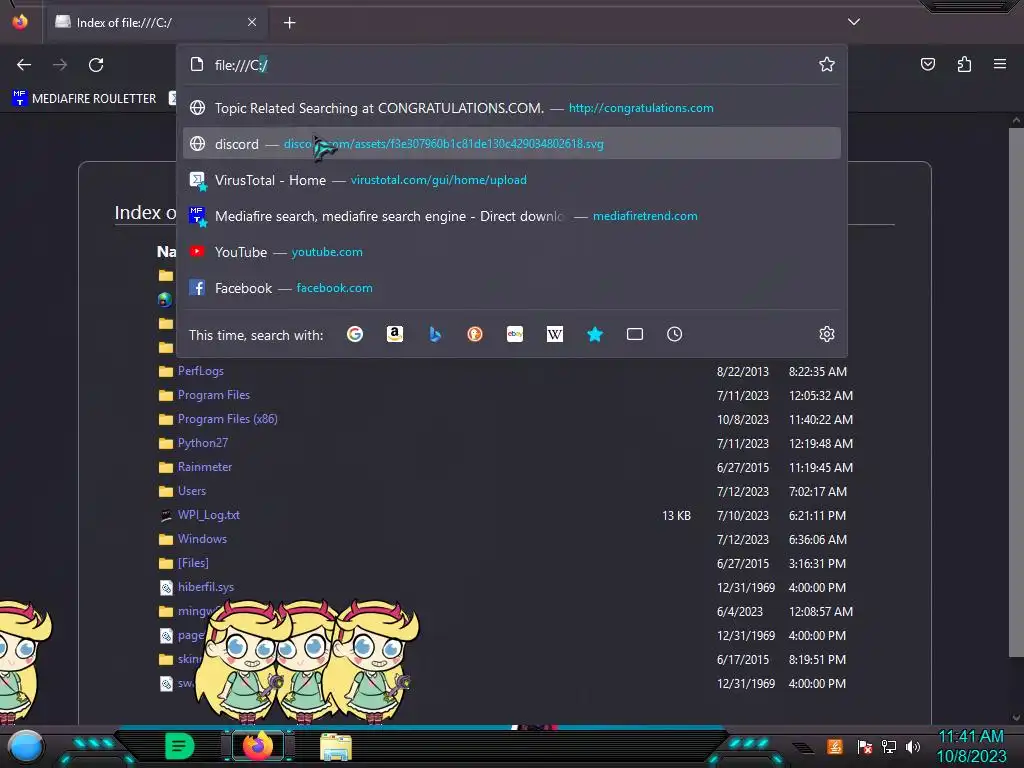Open search settings gear icon

pyautogui.click(x=827, y=334)
